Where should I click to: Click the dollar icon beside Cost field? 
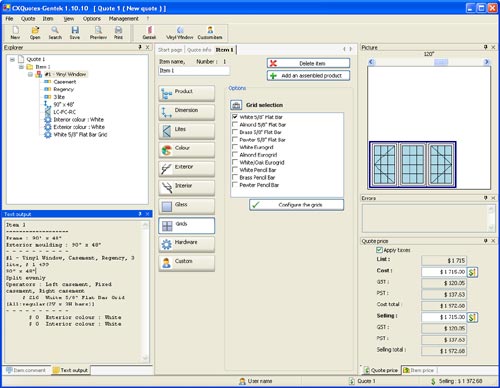point(472,272)
